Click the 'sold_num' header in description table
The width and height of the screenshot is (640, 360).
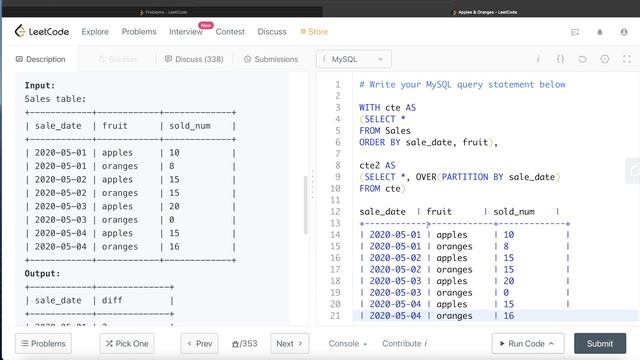(x=190, y=126)
